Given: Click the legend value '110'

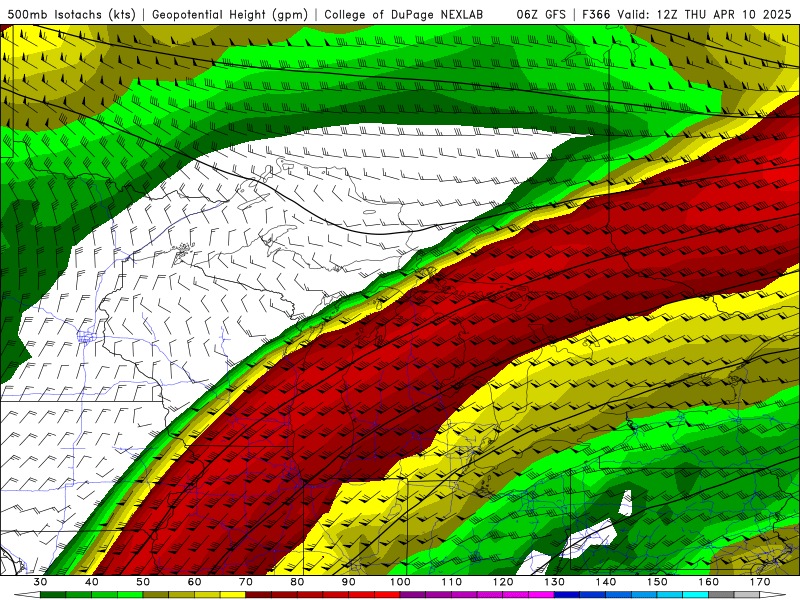Looking at the screenshot, I should (452, 582).
